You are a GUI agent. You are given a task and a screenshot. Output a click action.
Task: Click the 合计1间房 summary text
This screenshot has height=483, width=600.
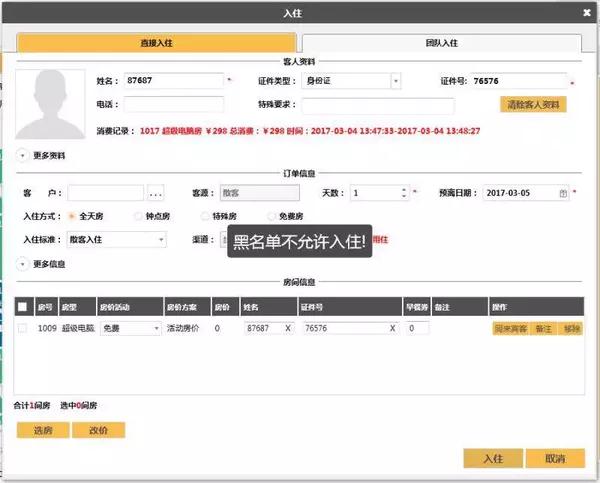coord(32,406)
